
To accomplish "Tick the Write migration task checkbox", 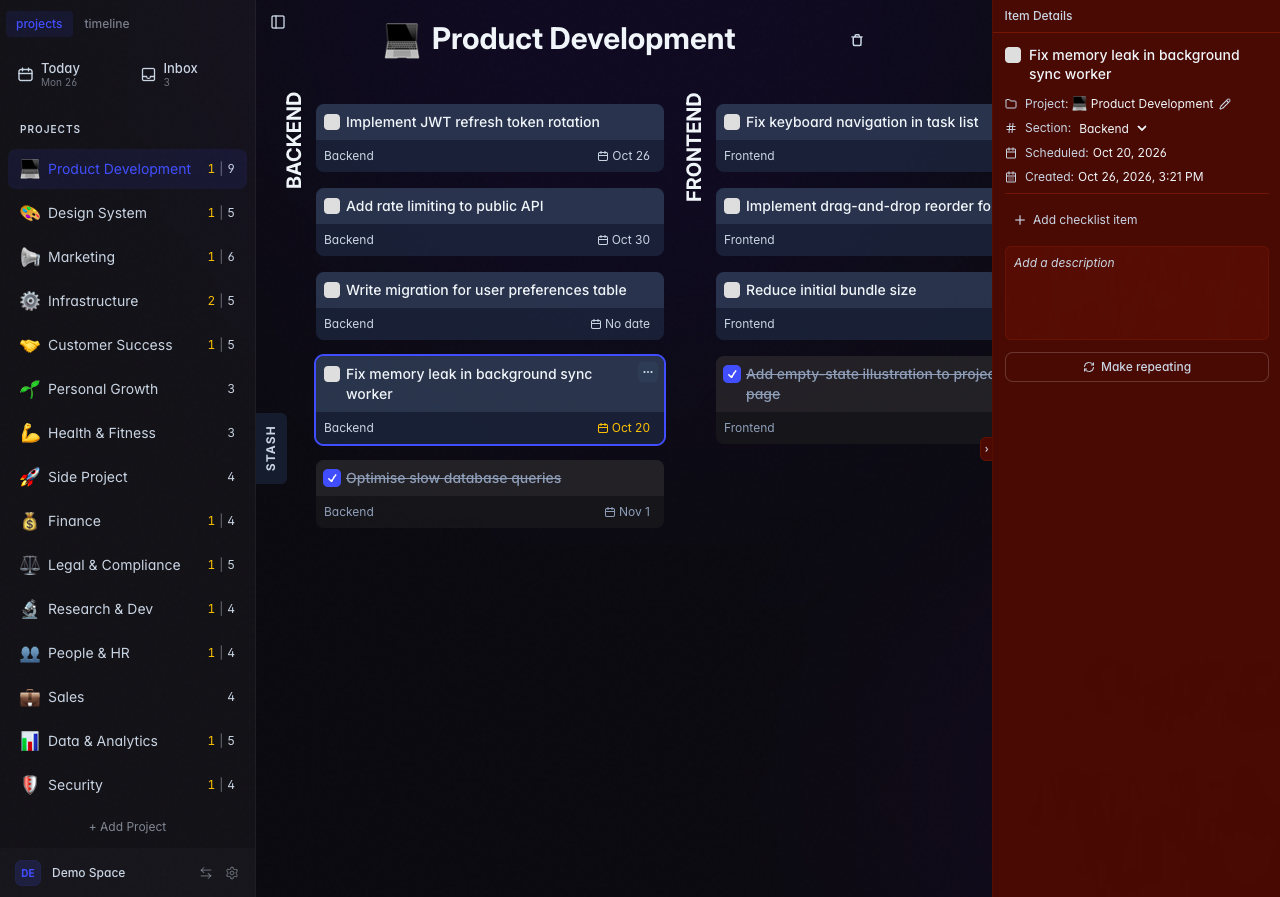I will pos(332,290).
